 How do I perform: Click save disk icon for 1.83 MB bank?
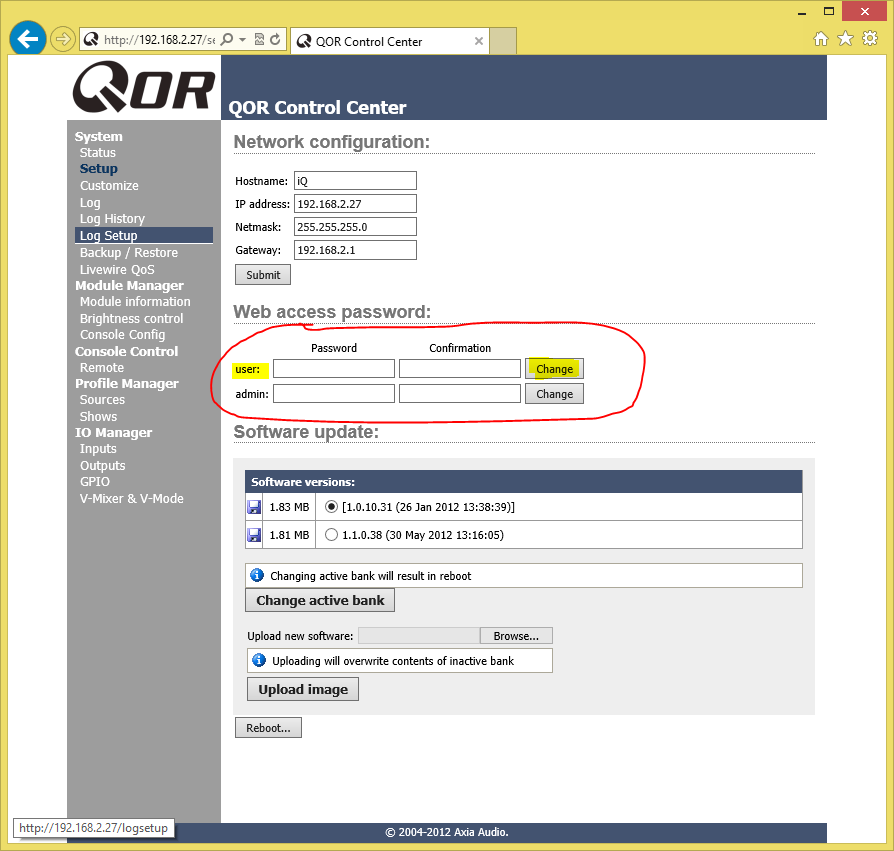click(254, 507)
